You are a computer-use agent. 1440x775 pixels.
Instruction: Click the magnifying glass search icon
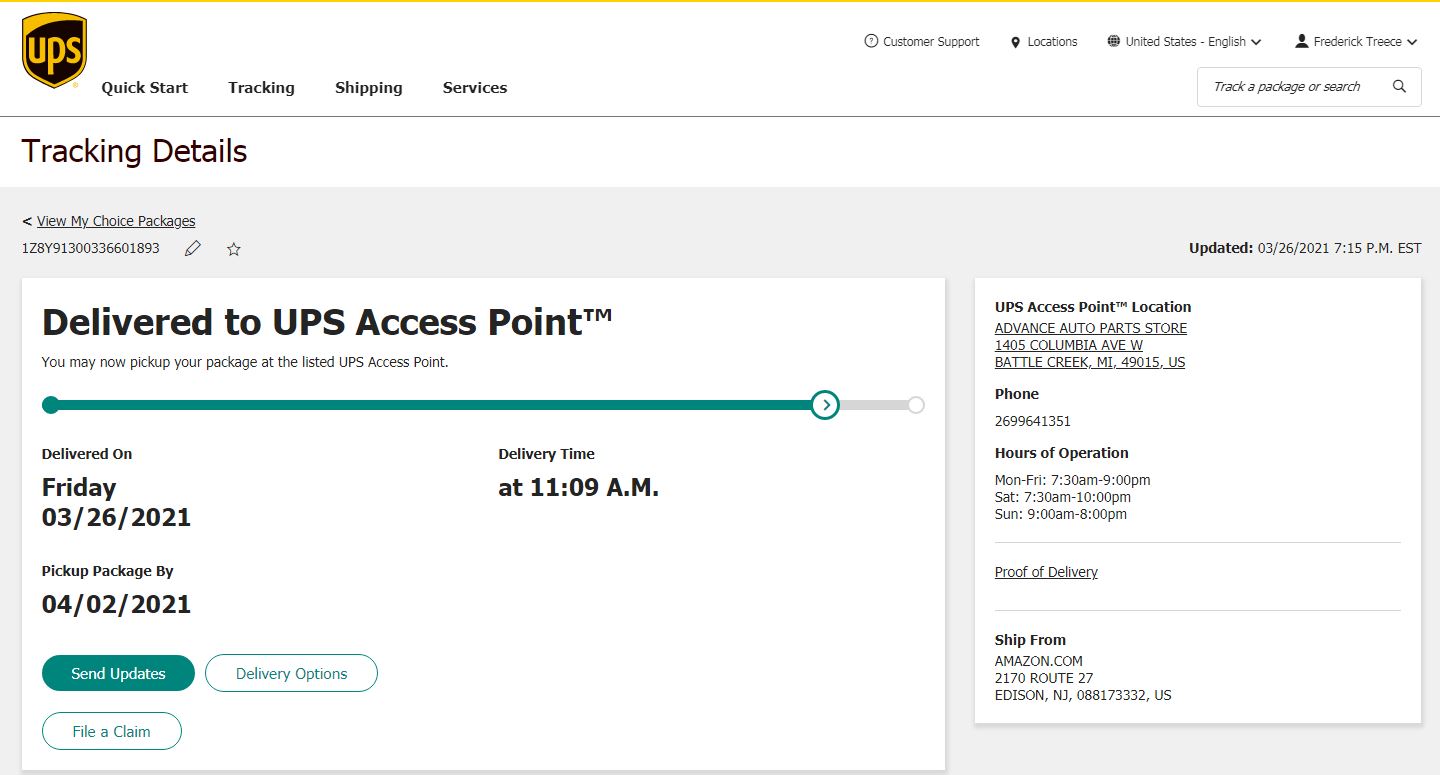[1399, 87]
